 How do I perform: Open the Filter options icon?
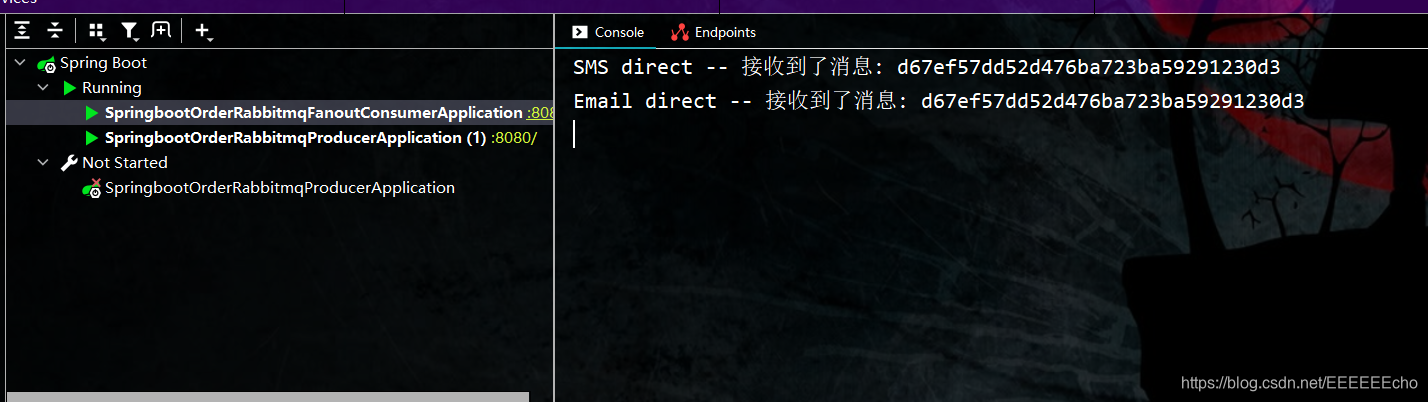click(130, 32)
